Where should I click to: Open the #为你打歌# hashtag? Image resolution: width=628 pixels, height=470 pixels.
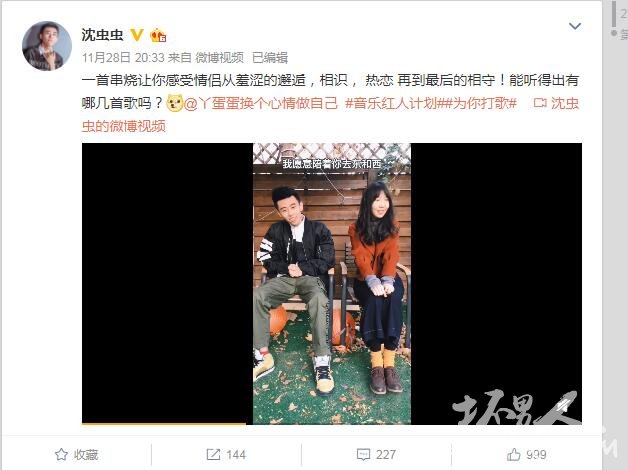click(x=479, y=104)
